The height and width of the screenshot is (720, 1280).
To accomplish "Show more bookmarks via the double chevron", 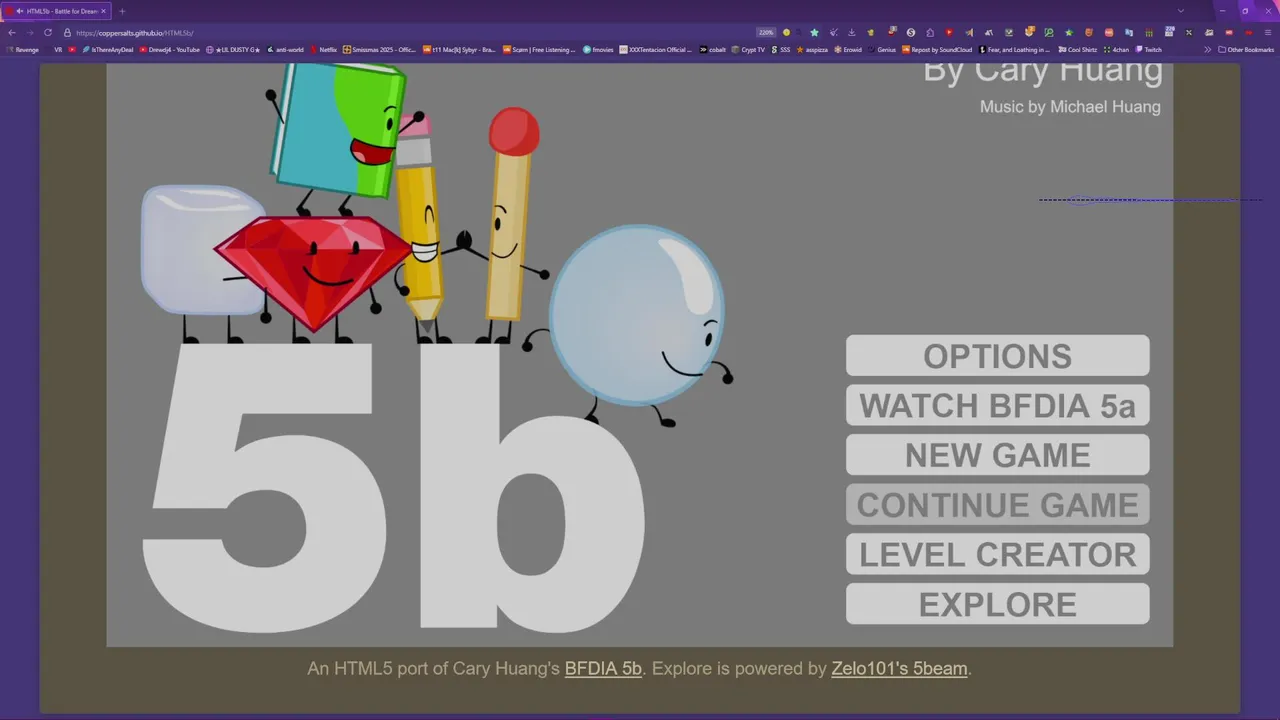I will click(x=1207, y=49).
